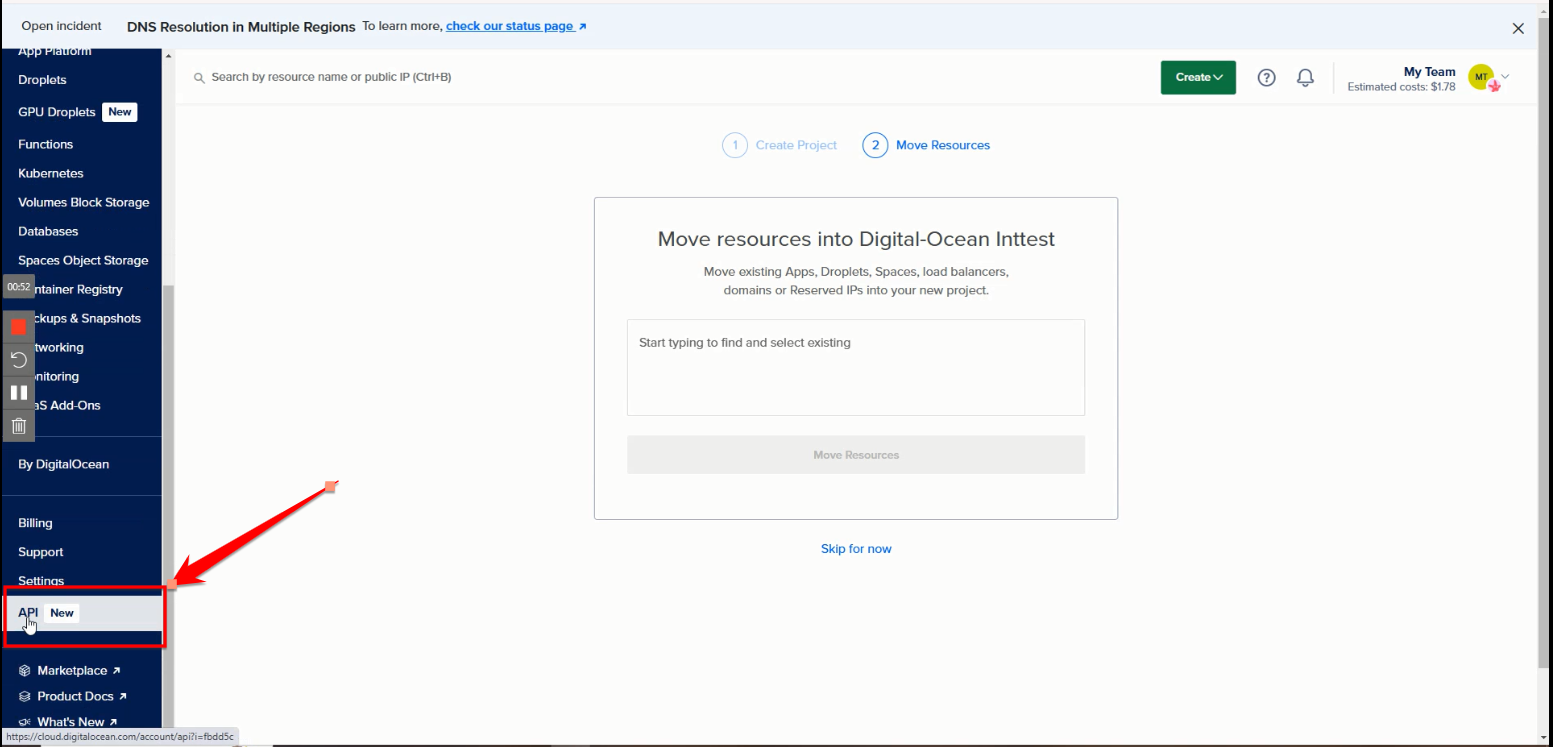The height and width of the screenshot is (747, 1553).
Task: Expand the My Team account menu chevron
Action: click(x=1505, y=76)
